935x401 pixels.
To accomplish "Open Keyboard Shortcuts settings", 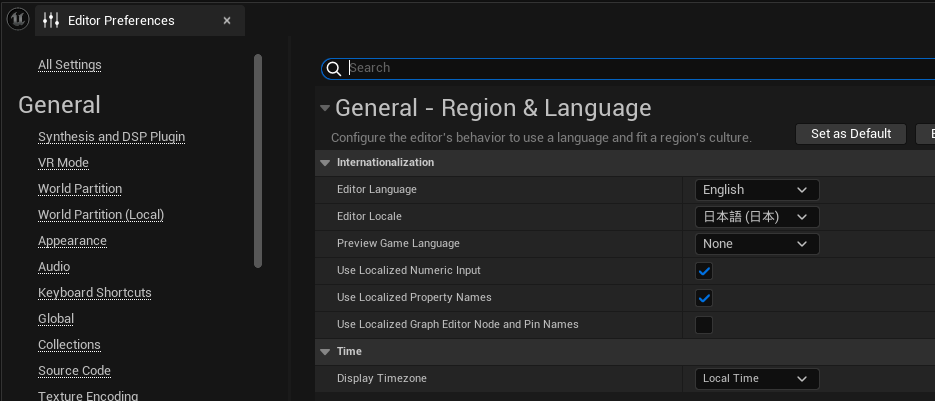I will pyautogui.click(x=95, y=293).
